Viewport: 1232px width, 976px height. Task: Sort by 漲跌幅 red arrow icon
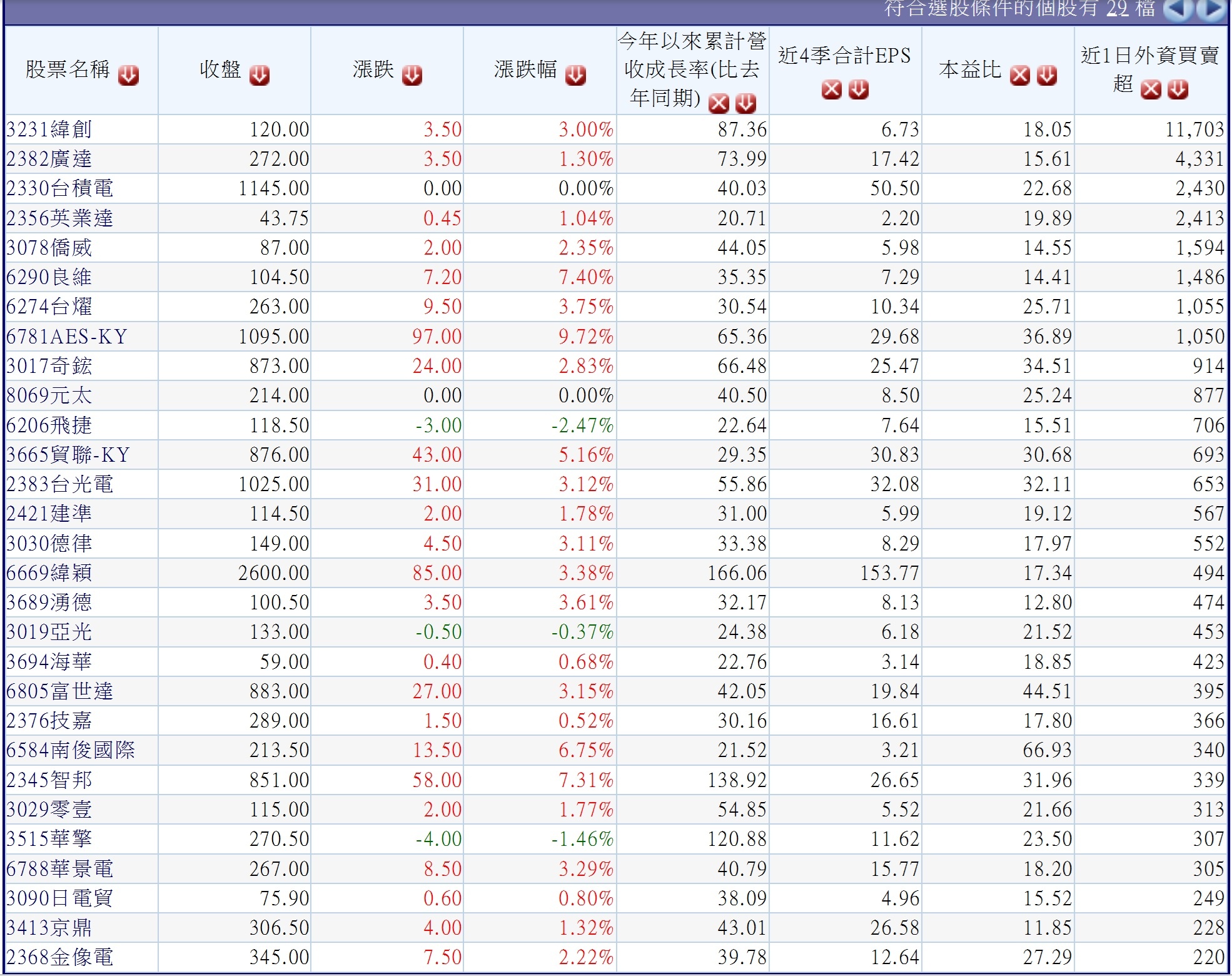575,76
